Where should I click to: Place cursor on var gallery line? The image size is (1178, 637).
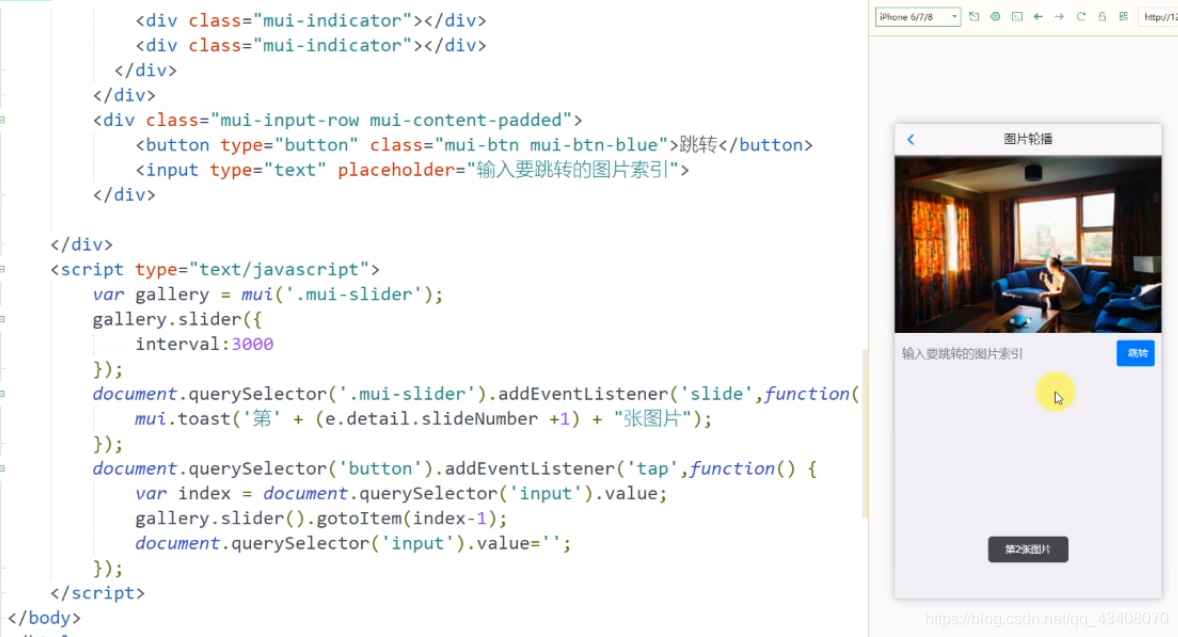tap(267, 294)
